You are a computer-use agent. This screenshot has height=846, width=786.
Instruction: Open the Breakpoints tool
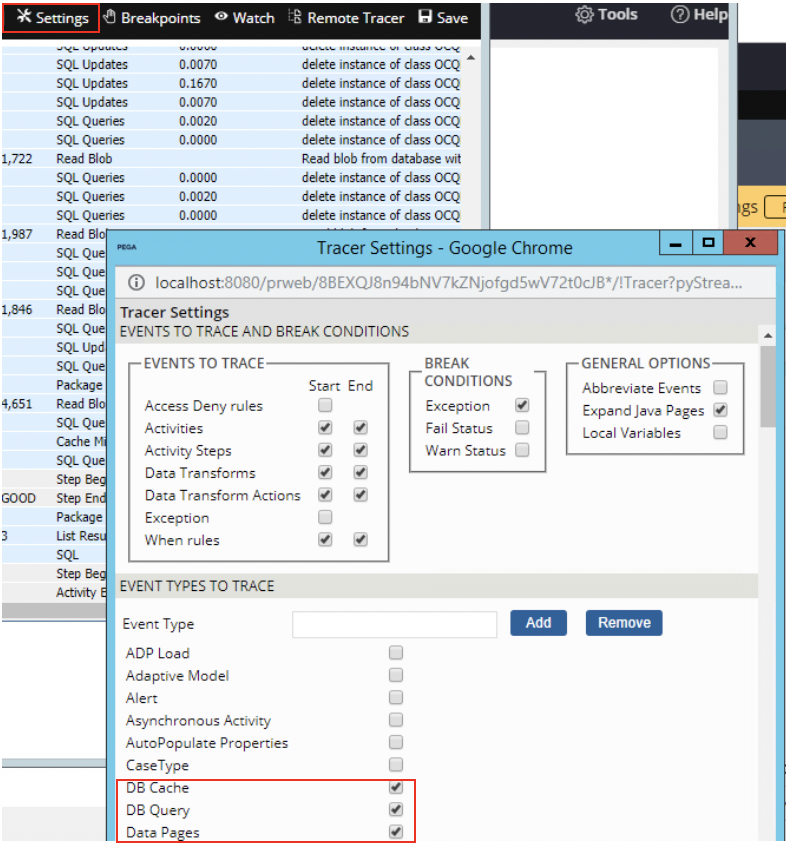tap(152, 18)
